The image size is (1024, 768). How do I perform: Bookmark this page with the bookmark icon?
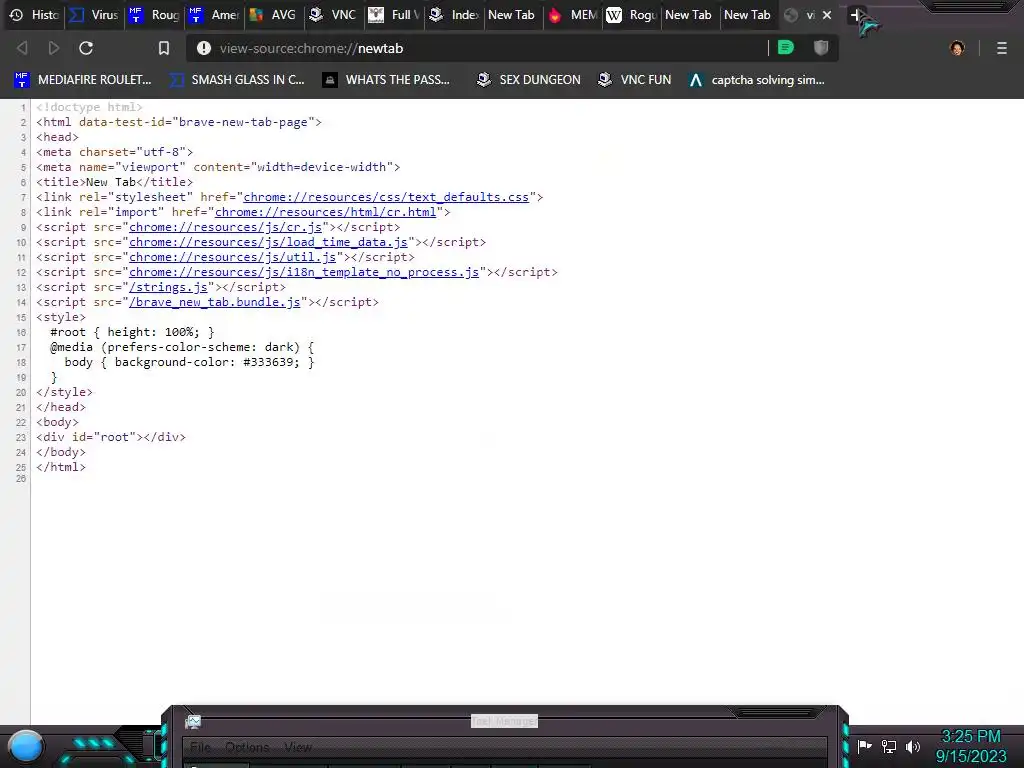(164, 48)
